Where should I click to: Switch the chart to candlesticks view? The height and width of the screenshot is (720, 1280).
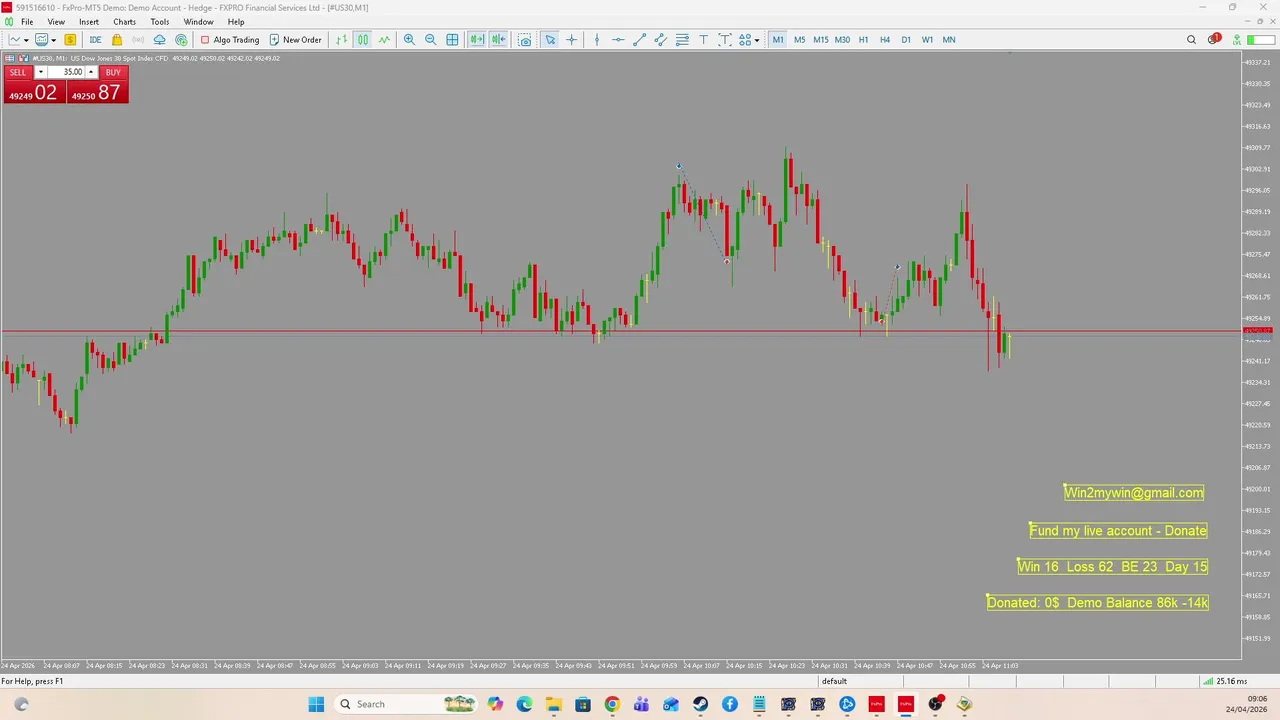click(x=362, y=40)
